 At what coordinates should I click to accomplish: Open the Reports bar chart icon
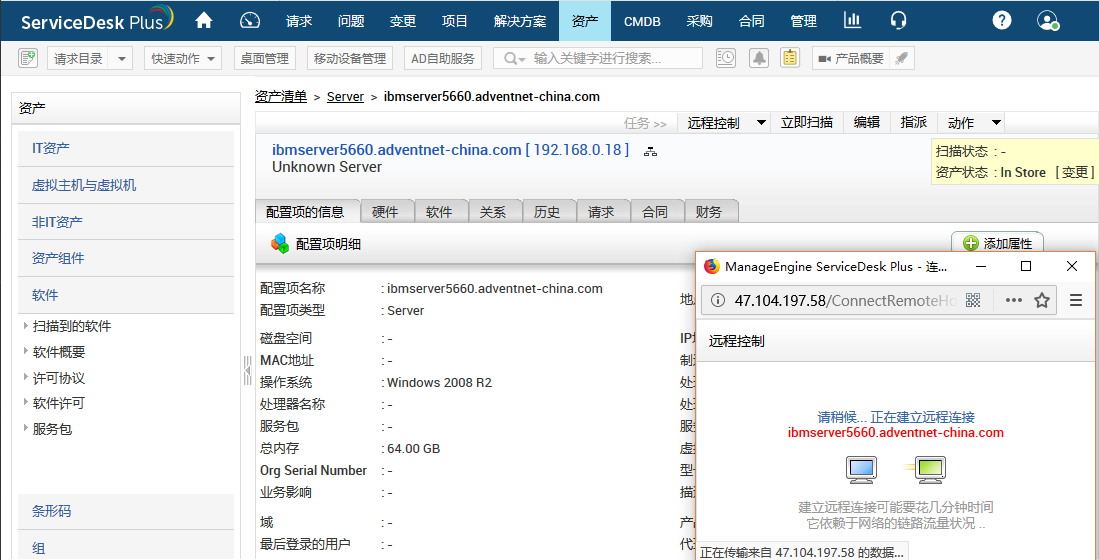pos(852,20)
